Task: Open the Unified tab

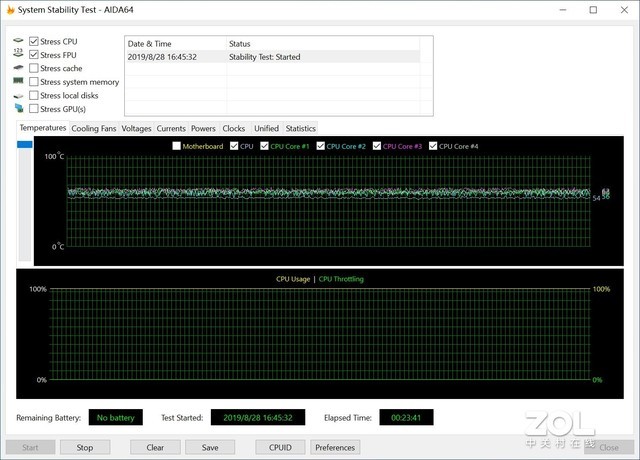Action: coord(267,129)
